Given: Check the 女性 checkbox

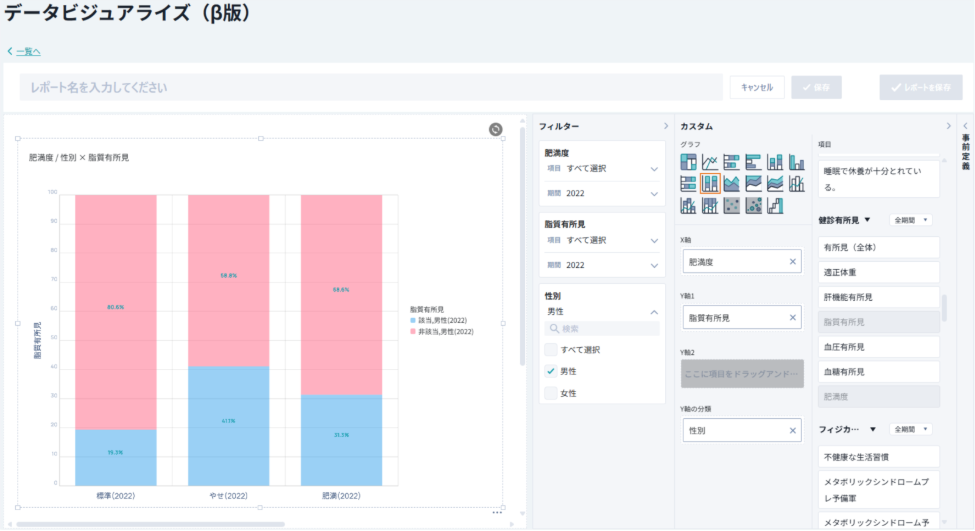Looking at the screenshot, I should click(550, 393).
